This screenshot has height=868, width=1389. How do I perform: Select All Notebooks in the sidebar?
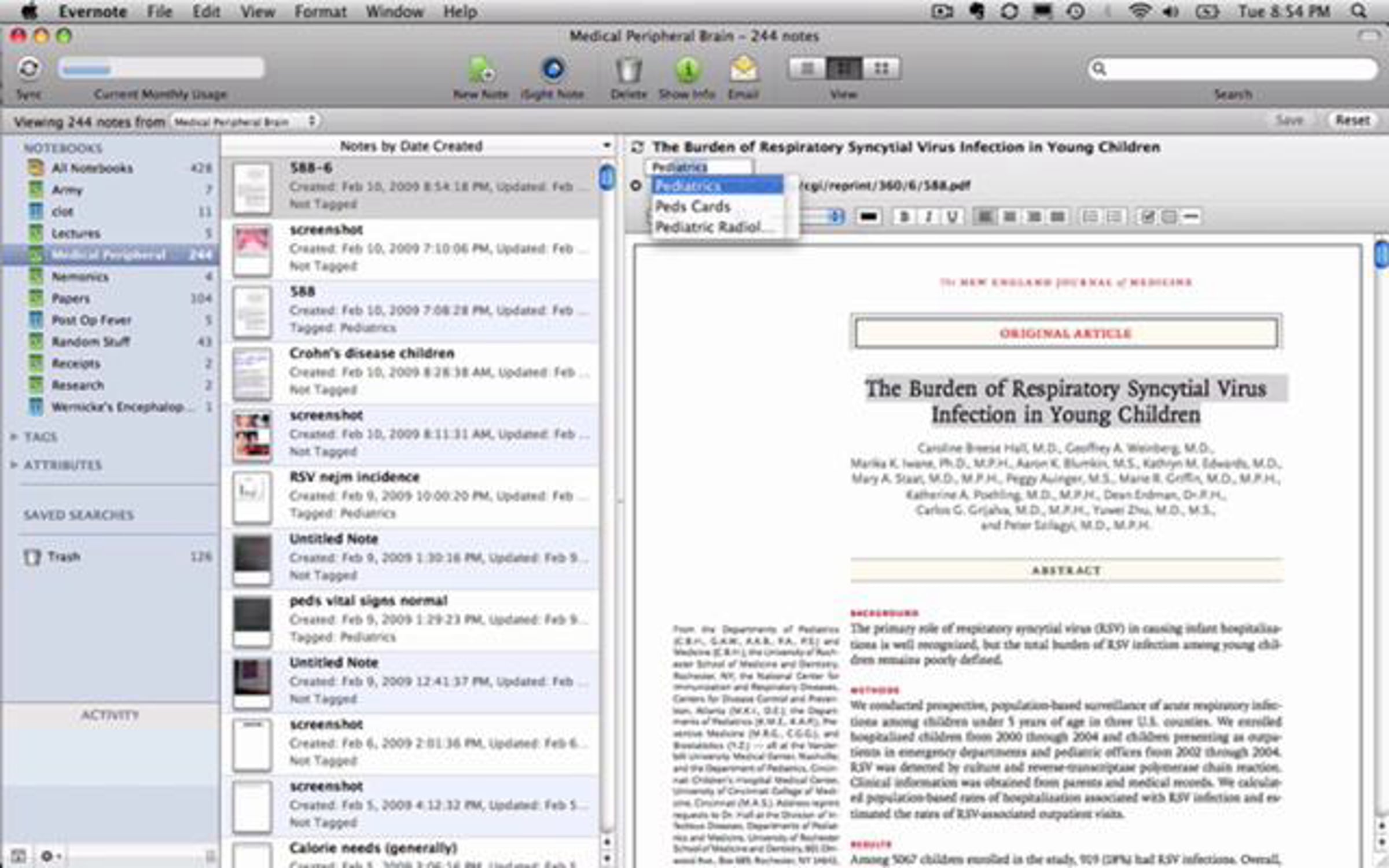click(110, 168)
